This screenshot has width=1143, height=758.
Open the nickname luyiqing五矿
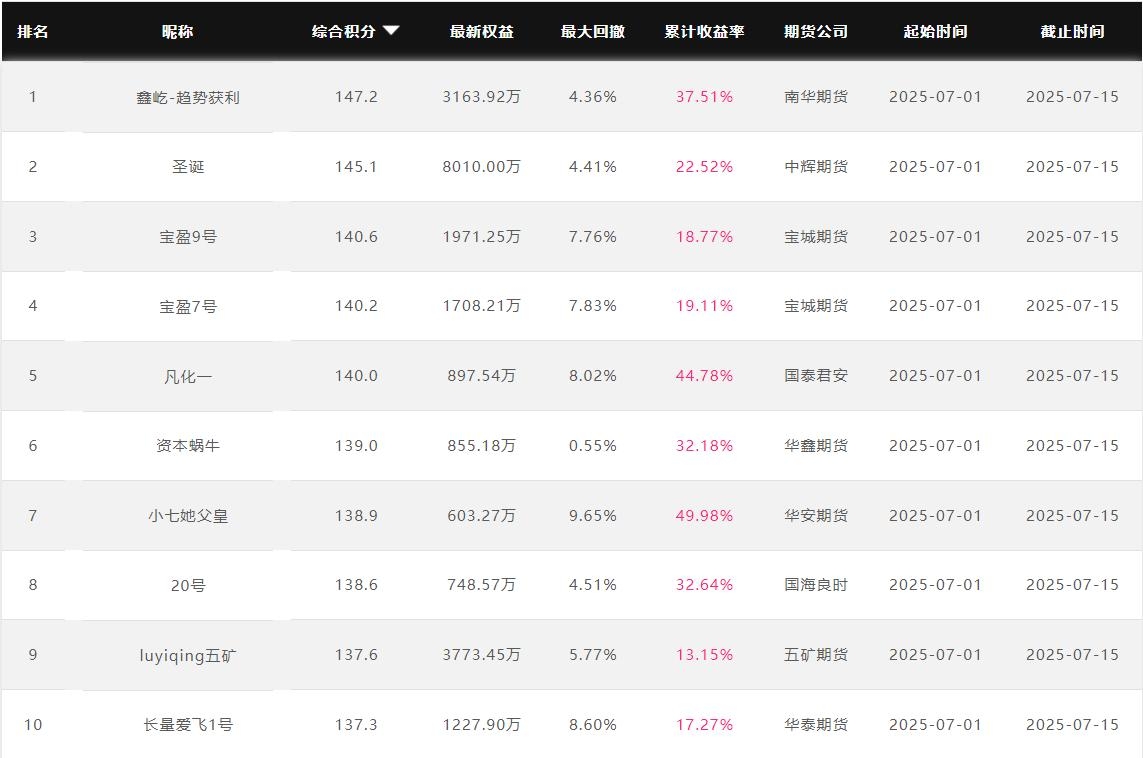click(x=188, y=655)
